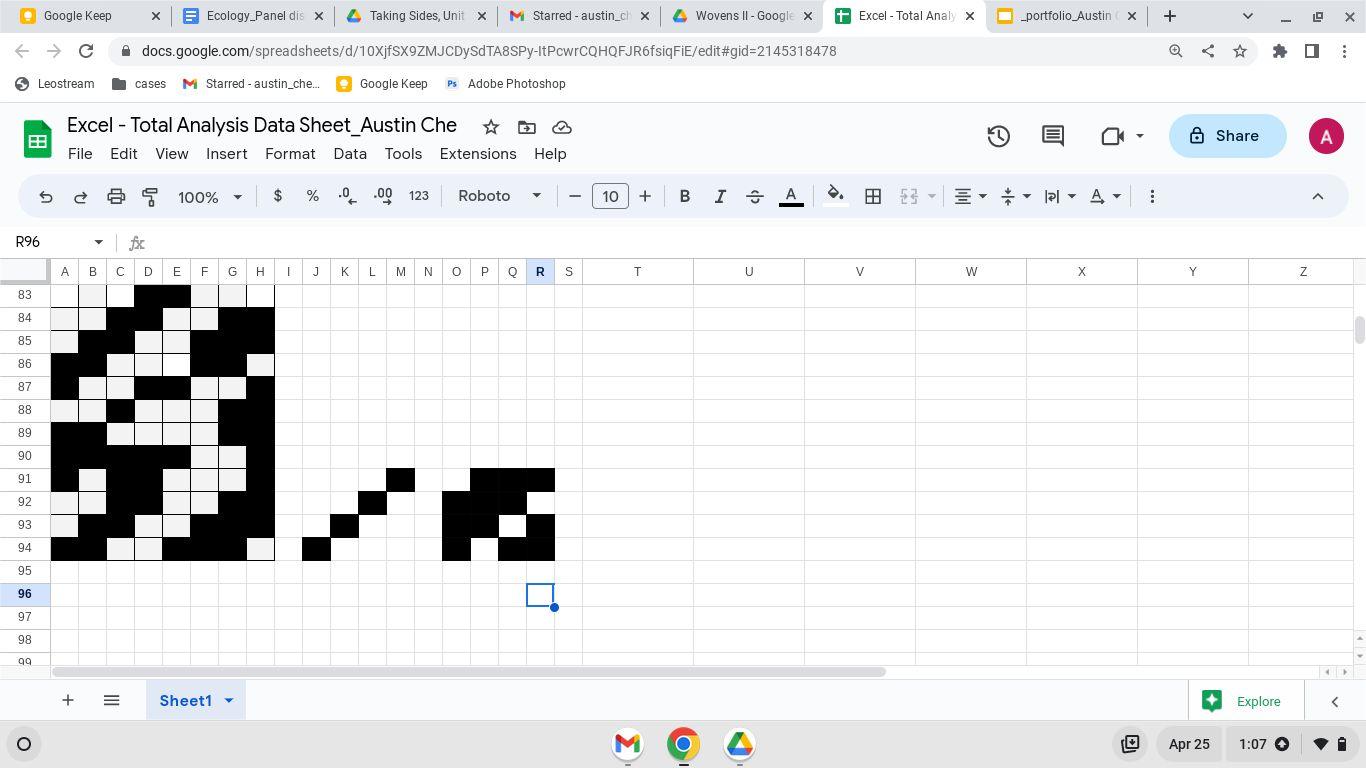Toggle strikethrough formatting
This screenshot has width=1366, height=768.
coord(755,197)
